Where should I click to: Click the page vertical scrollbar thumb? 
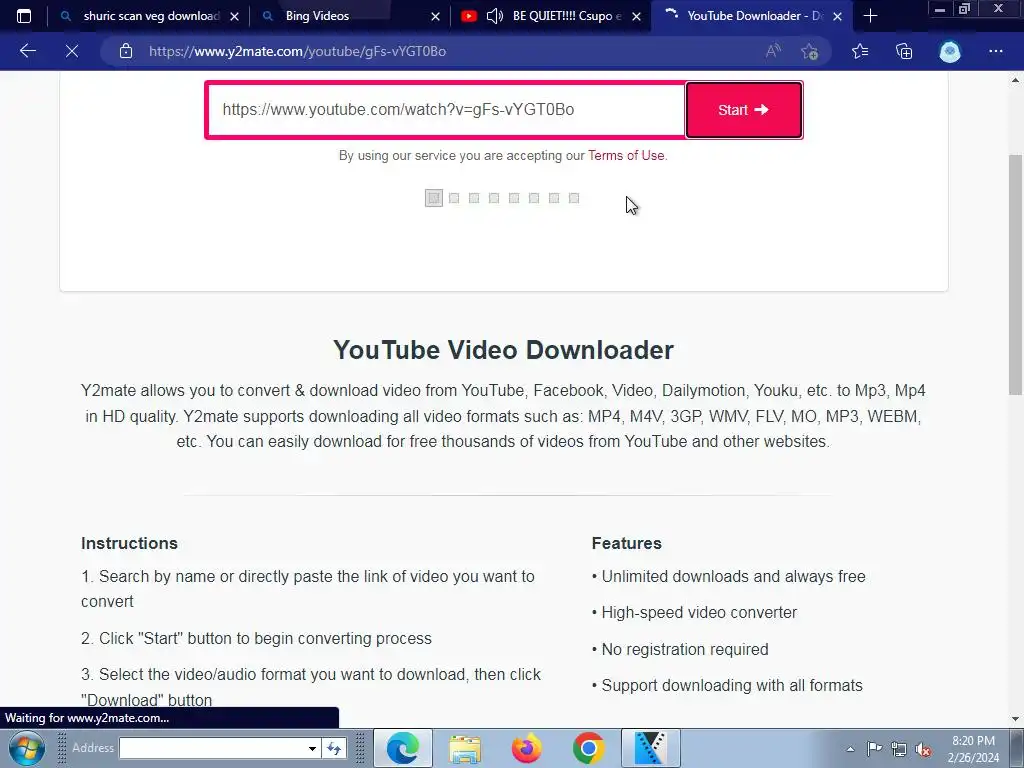point(1015,274)
